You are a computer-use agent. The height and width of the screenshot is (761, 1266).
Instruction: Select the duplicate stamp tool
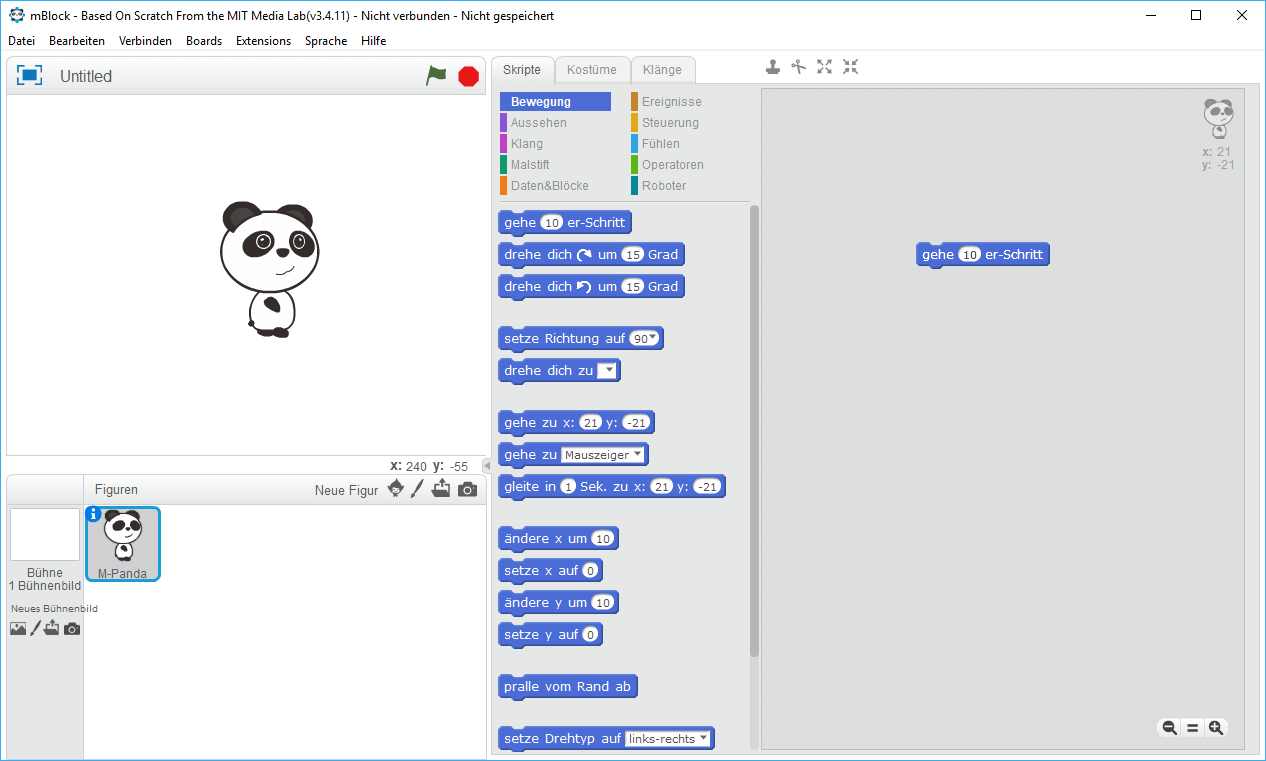click(773, 67)
